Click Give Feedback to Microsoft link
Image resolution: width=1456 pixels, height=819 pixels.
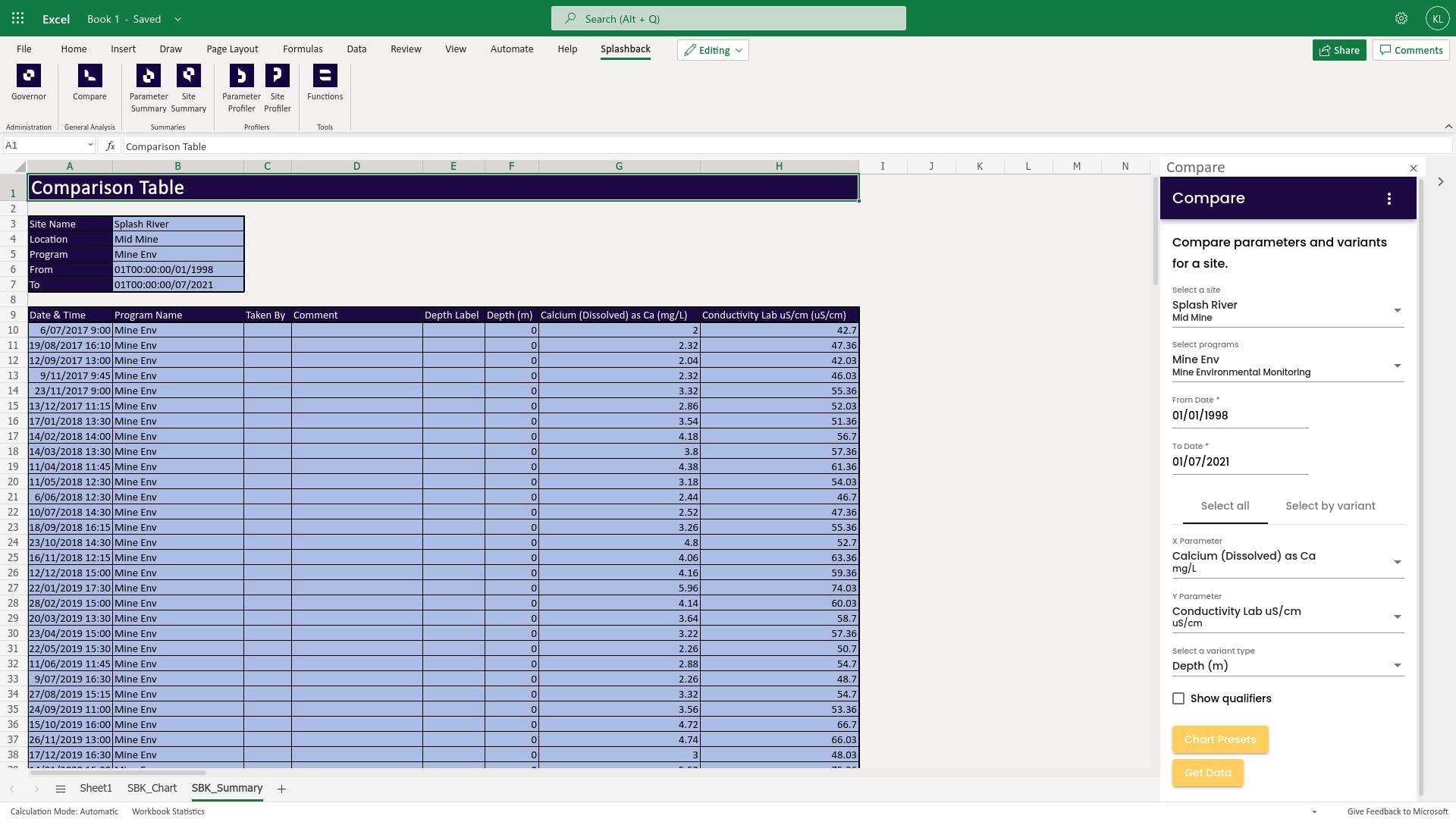[1398, 811]
